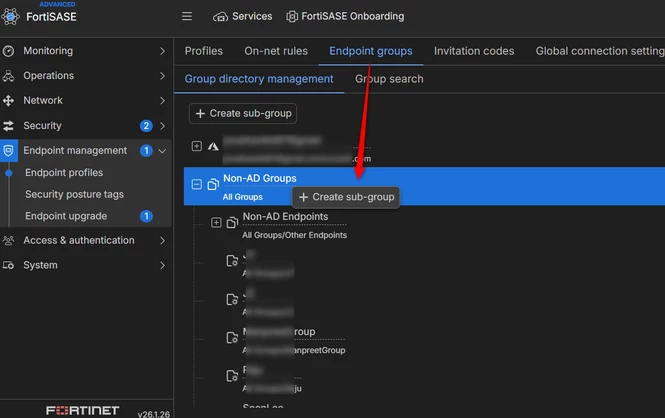Screen dimensions: 665x418
Task: Expand the Azure directory tree node
Action: (197, 146)
